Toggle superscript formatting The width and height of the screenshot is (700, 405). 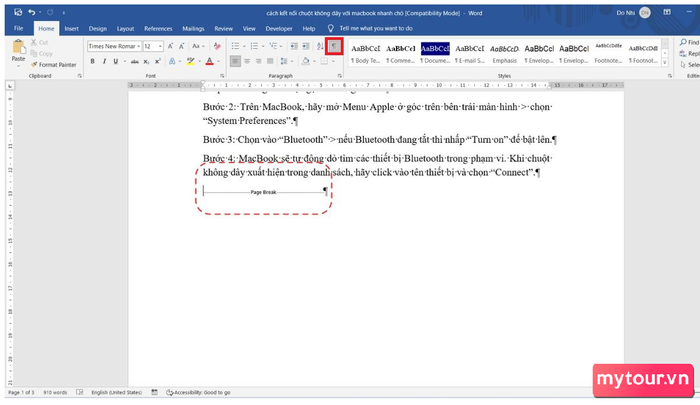click(x=158, y=61)
